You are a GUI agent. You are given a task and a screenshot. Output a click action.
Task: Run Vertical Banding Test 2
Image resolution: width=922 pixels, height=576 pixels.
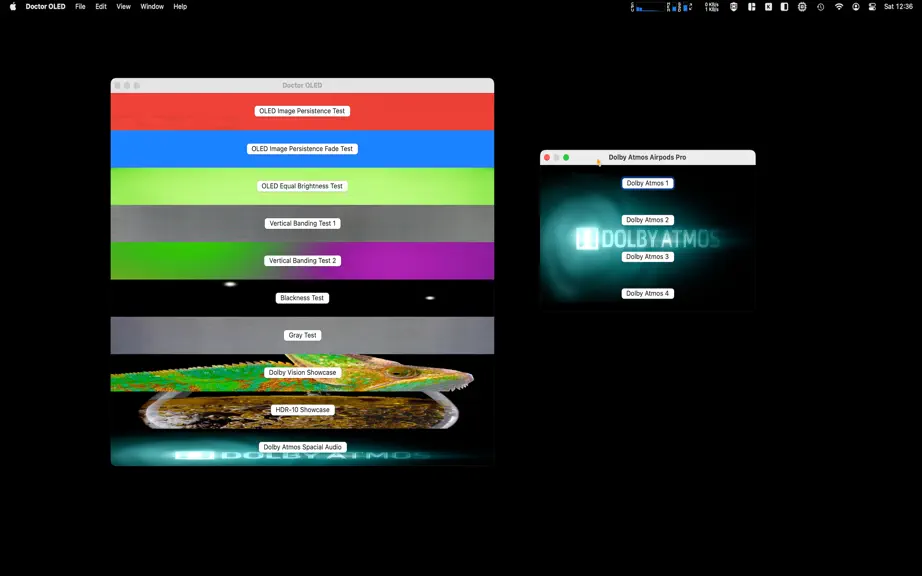point(302,260)
